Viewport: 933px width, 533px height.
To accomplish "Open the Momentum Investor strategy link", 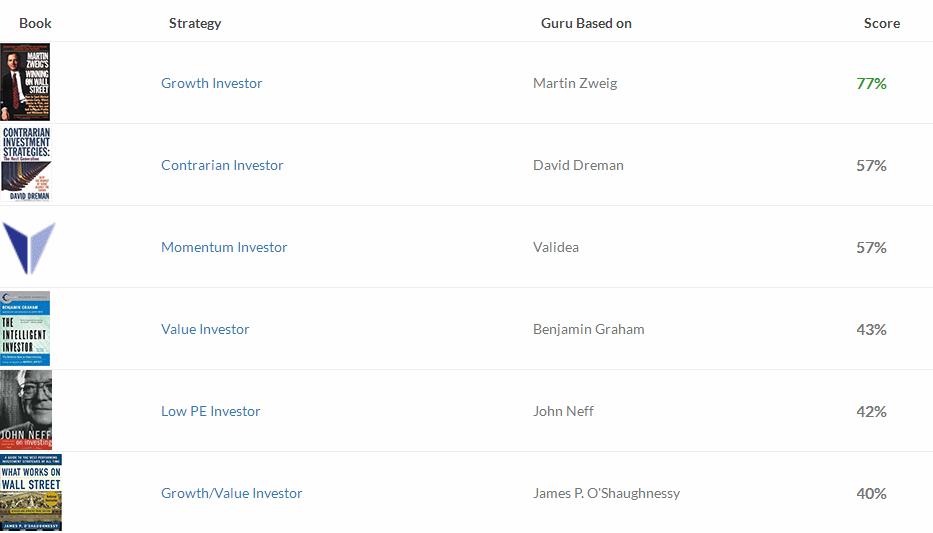I will click(224, 247).
